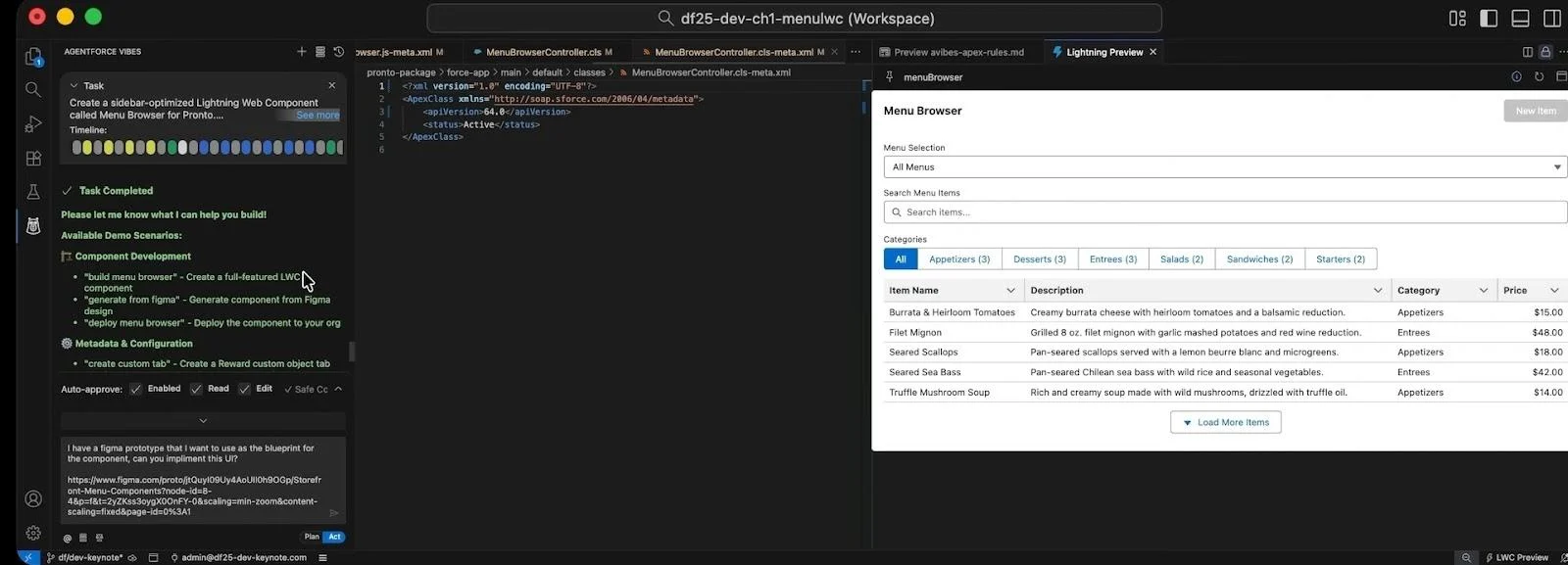This screenshot has height=565, width=1568.
Task: Start a new Agentforce Vibes task
Action: click(301, 52)
